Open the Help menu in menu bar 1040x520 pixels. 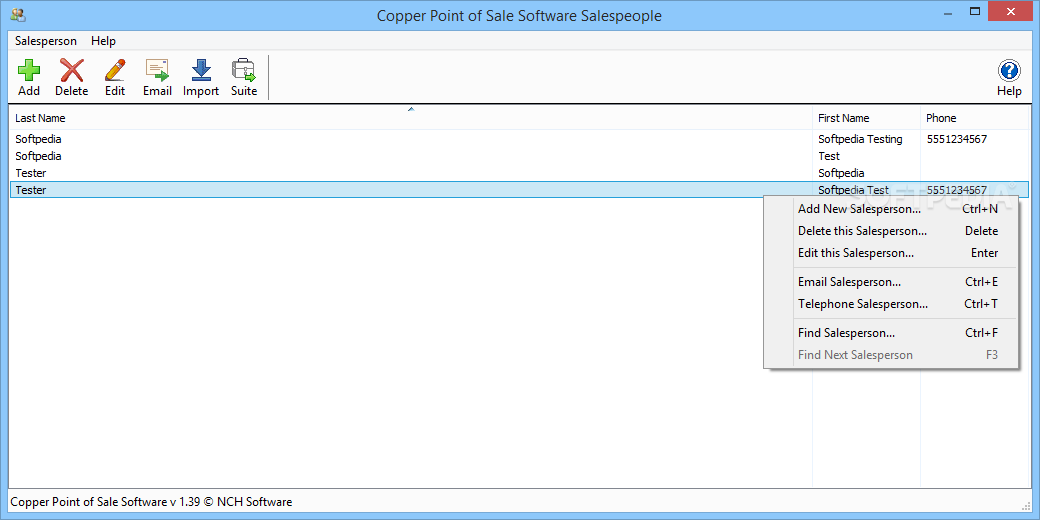pos(103,41)
